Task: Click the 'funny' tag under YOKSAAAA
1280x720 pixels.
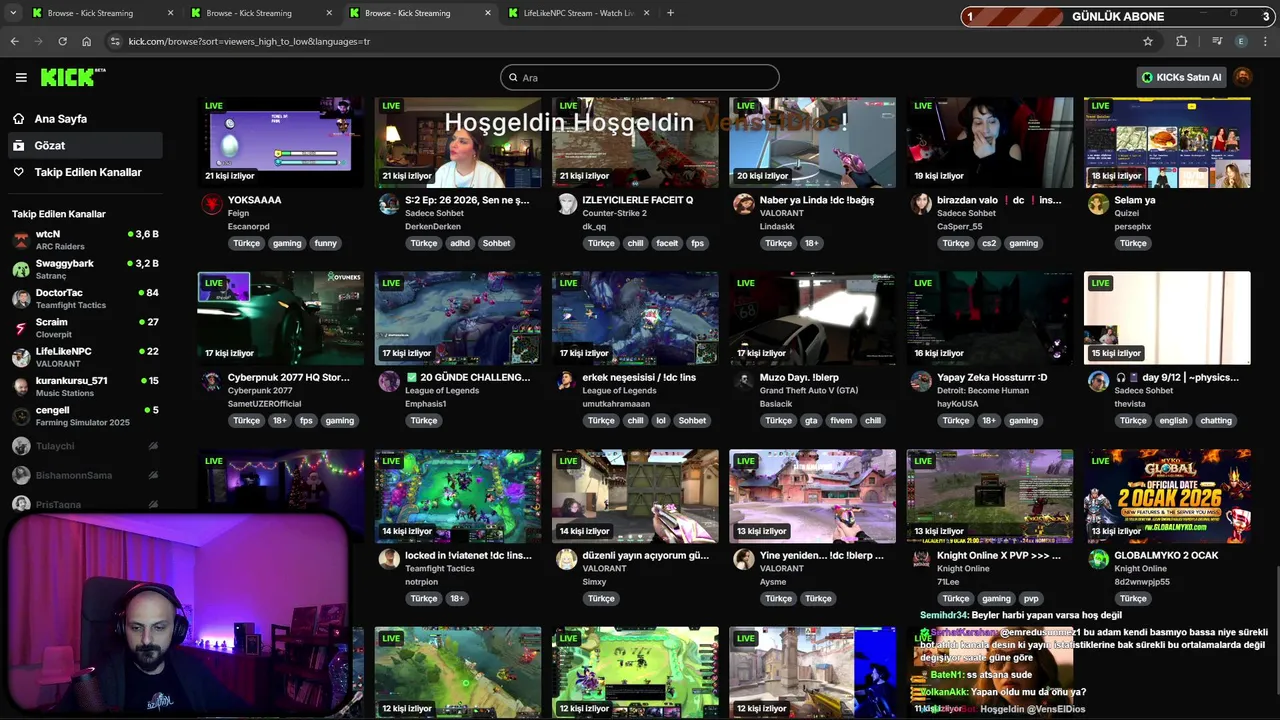Action: 325,243
